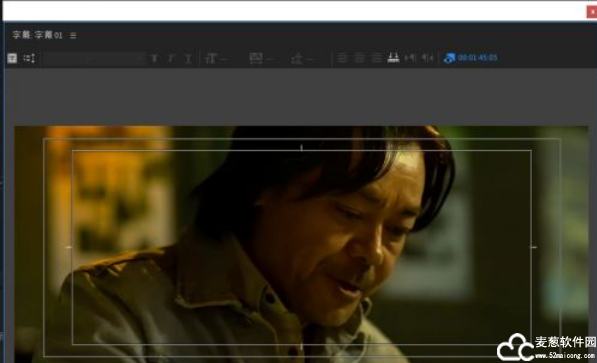
Task: Toggle italic text formatting
Action: click(x=171, y=59)
